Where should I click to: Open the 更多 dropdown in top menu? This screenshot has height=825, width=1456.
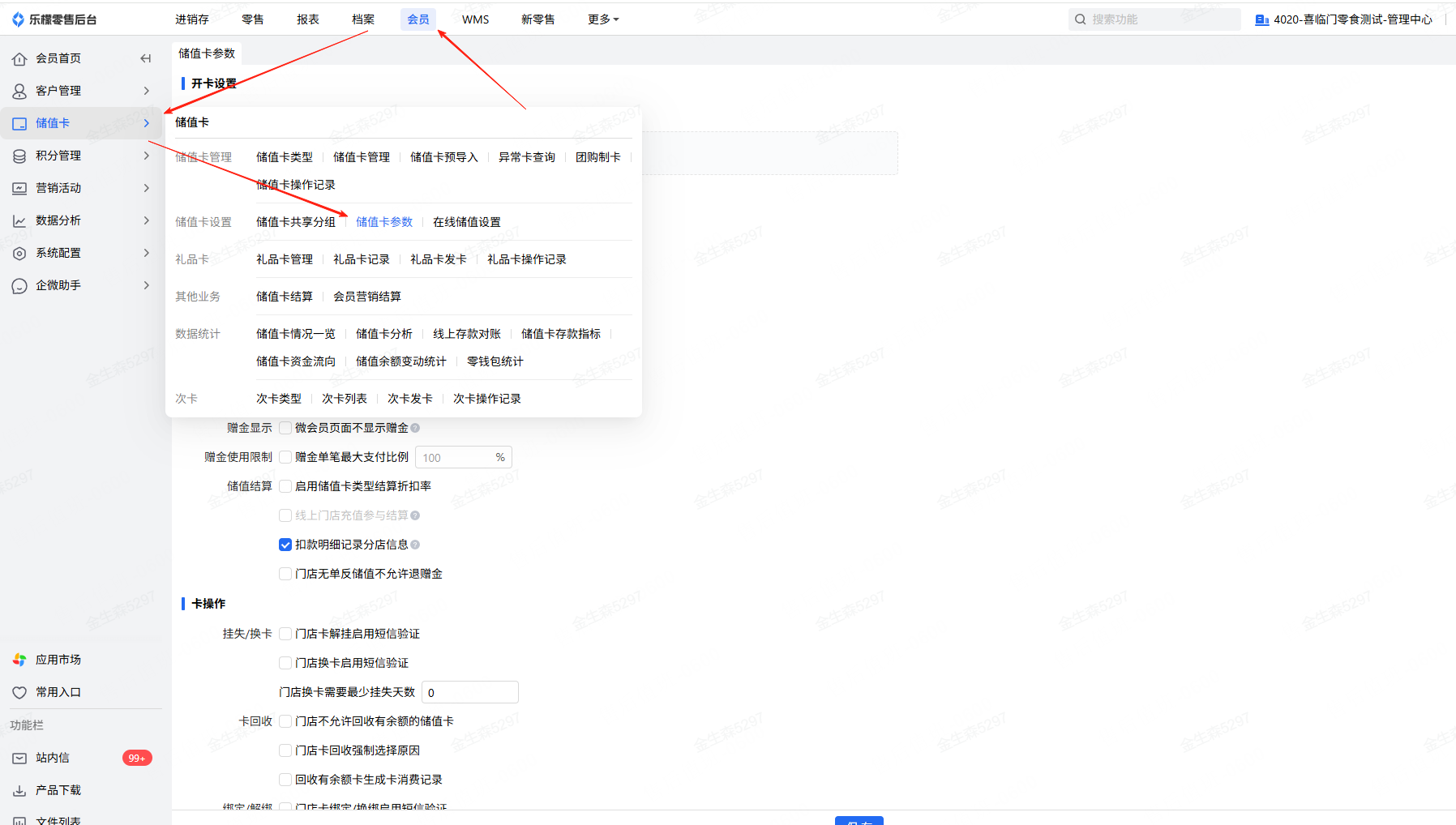tap(603, 19)
